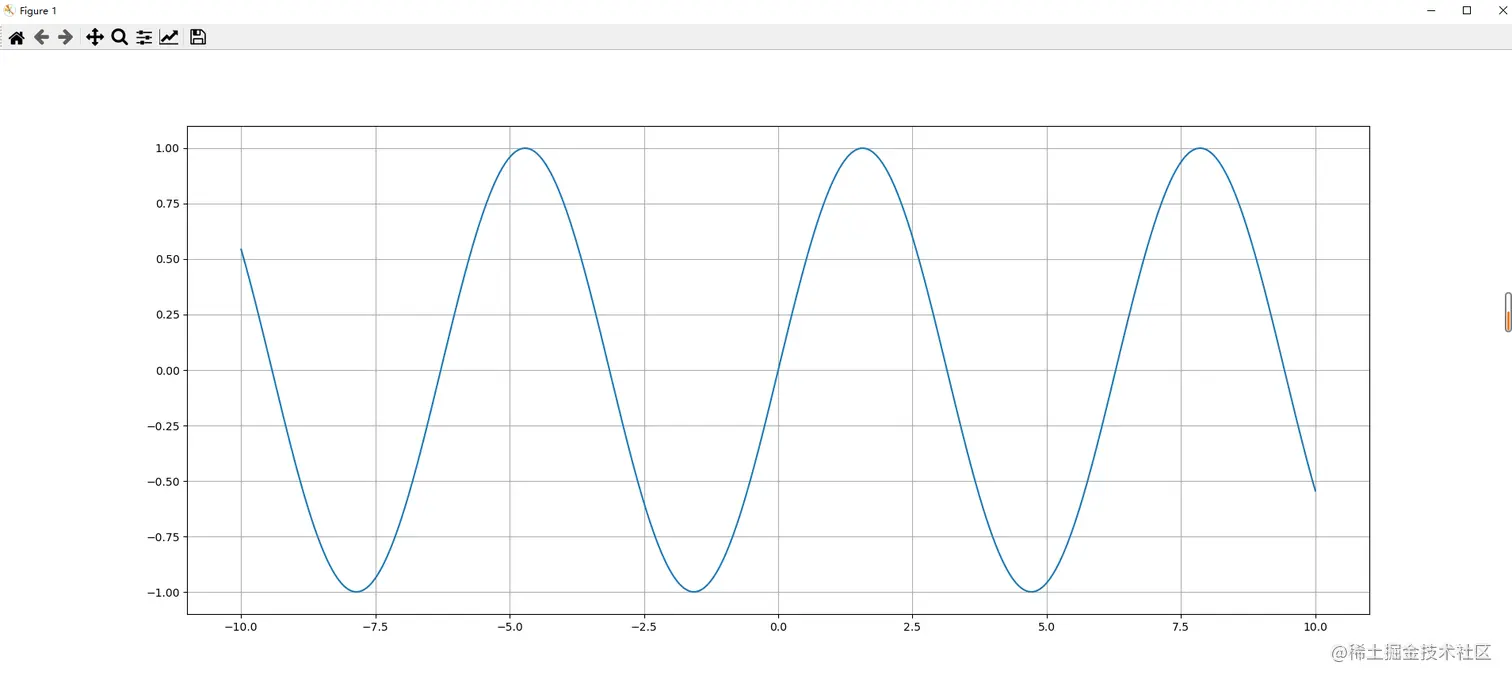Click the y-axis tick label 1.00
The image size is (1512, 683).
pyautogui.click(x=166, y=148)
